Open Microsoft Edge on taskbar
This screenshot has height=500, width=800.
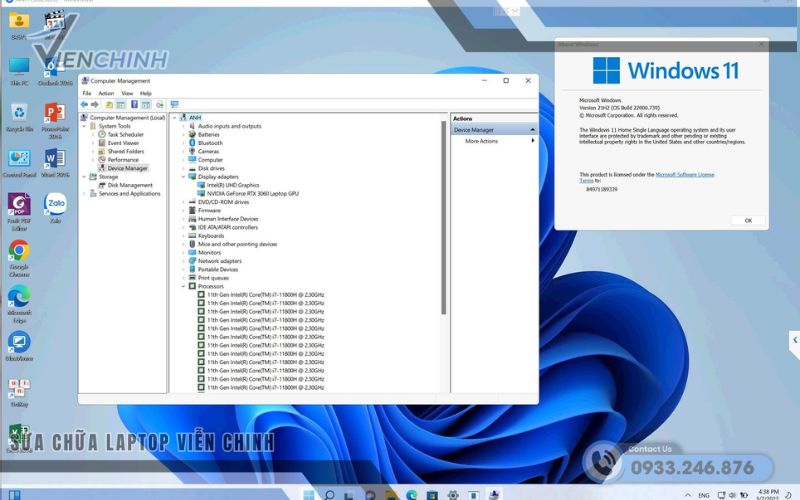point(411,495)
